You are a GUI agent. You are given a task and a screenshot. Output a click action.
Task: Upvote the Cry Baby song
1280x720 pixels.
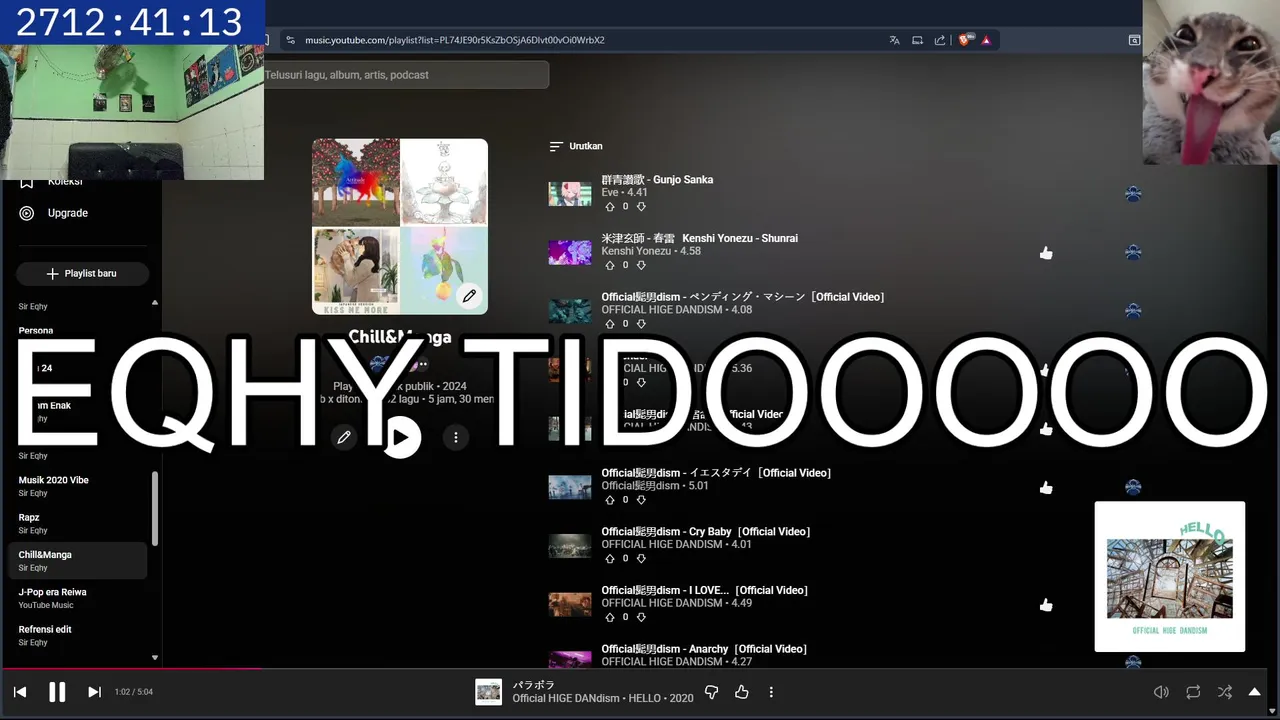[610, 559]
